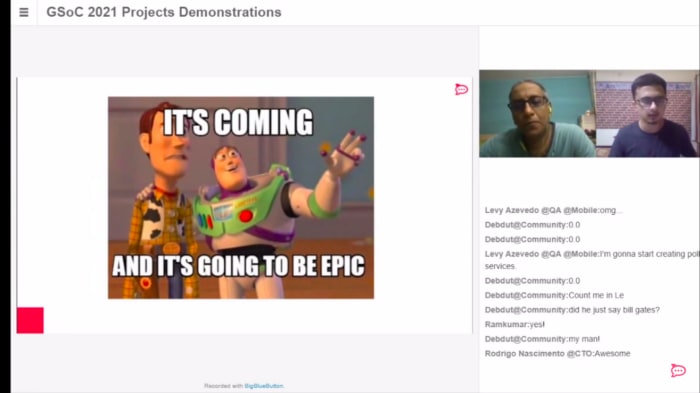The height and width of the screenshot is (393, 700).
Task: Click the red square on the slide
Action: pyautogui.click(x=30, y=320)
